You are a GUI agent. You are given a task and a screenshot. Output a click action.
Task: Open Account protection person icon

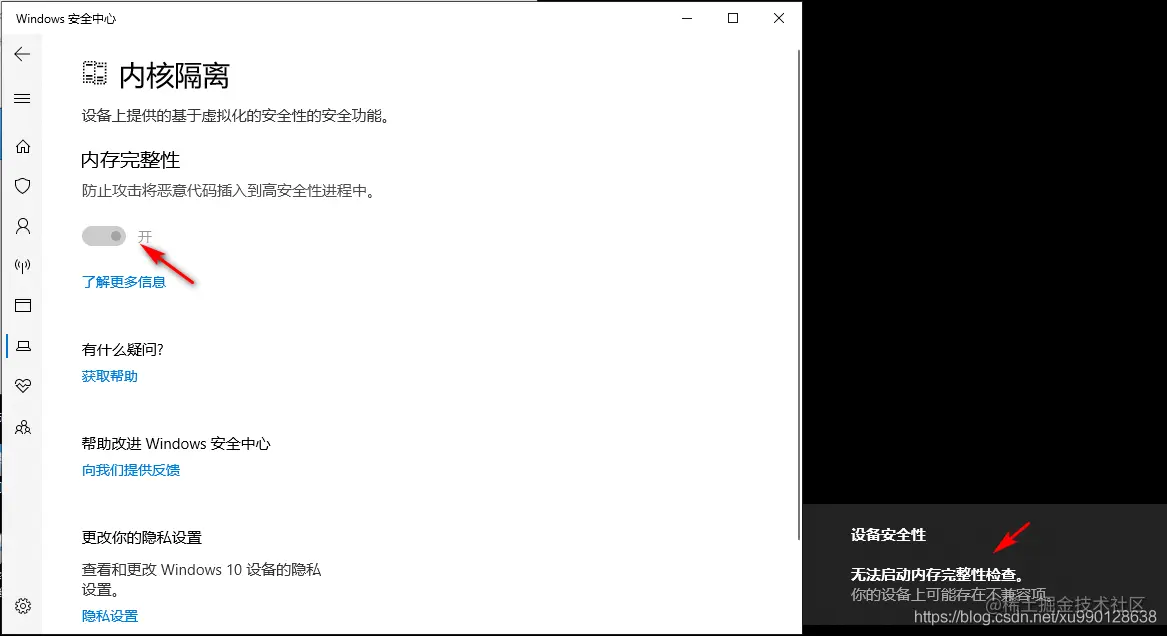[23, 226]
